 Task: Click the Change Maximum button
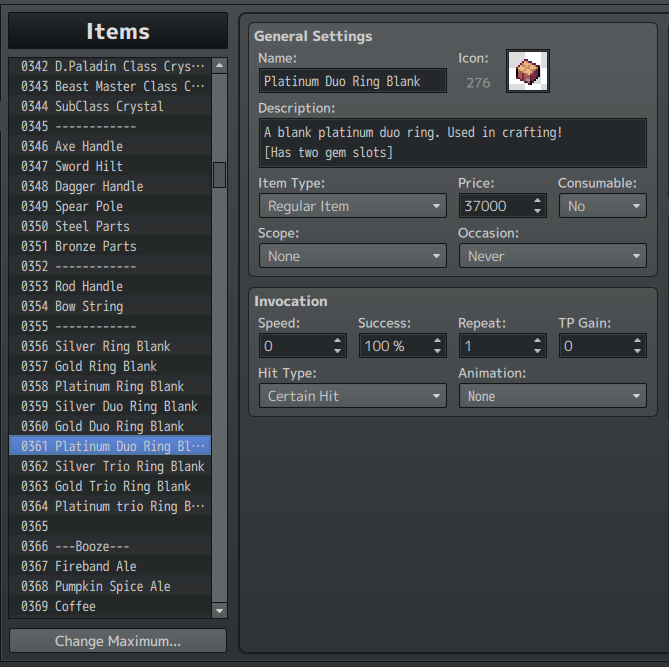[x=118, y=641]
